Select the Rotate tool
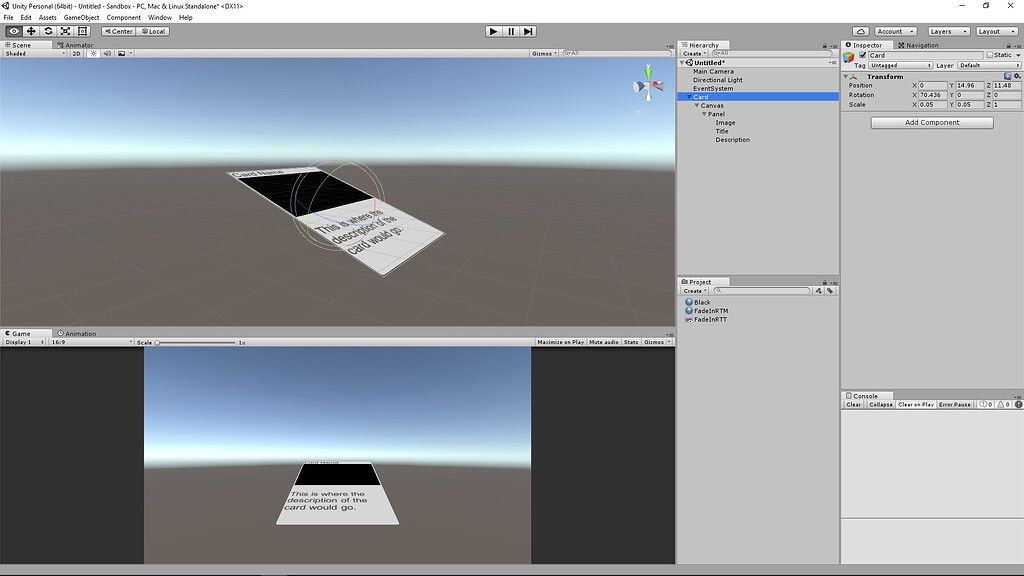 pyautogui.click(x=47, y=31)
